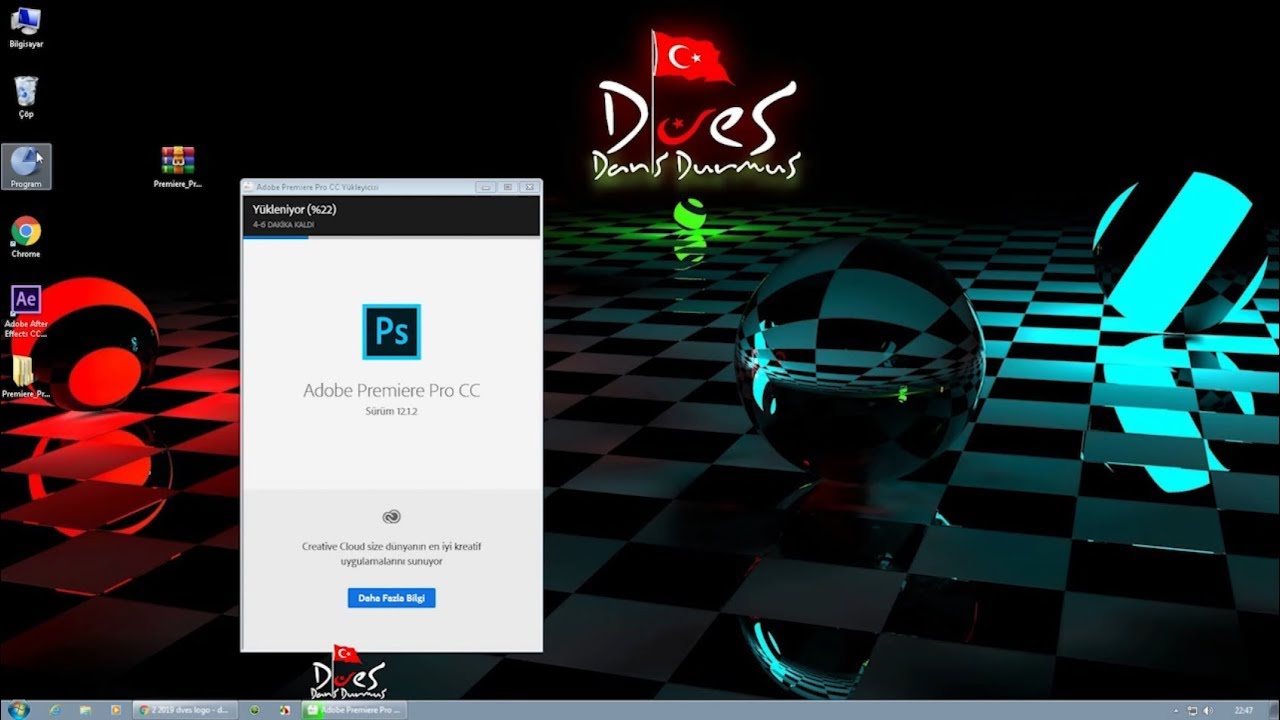This screenshot has height=720, width=1280.
Task: Open Windows Explorer from taskbar
Action: tap(86, 710)
